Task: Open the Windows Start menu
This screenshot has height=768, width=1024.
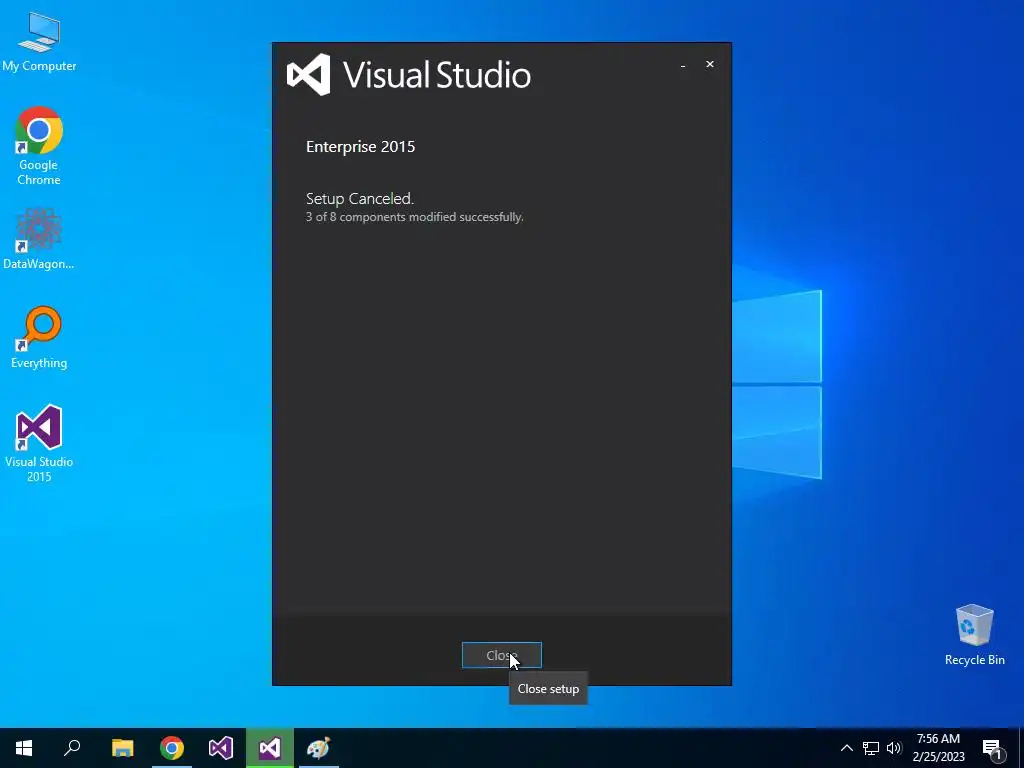Action: [24, 748]
